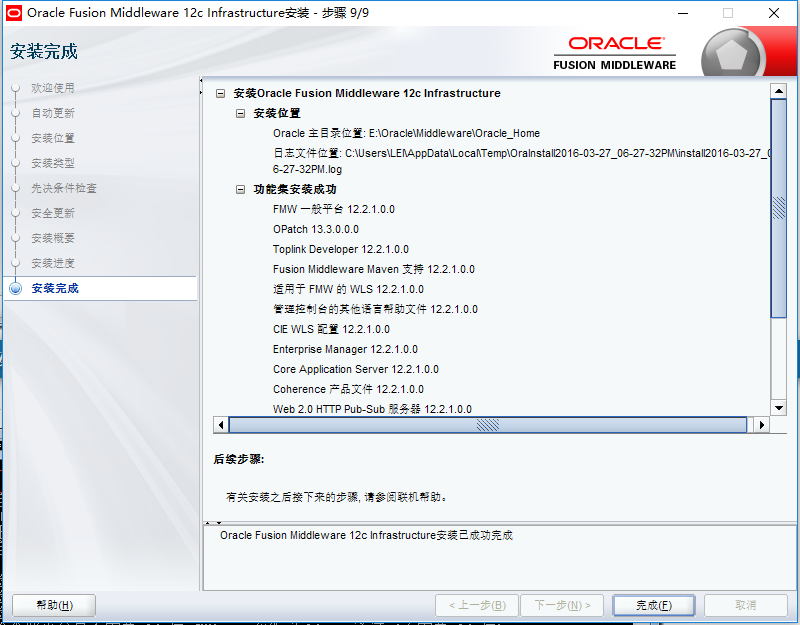Click the vertical scrollbar down arrow
This screenshot has height=625, width=800.
click(x=781, y=408)
